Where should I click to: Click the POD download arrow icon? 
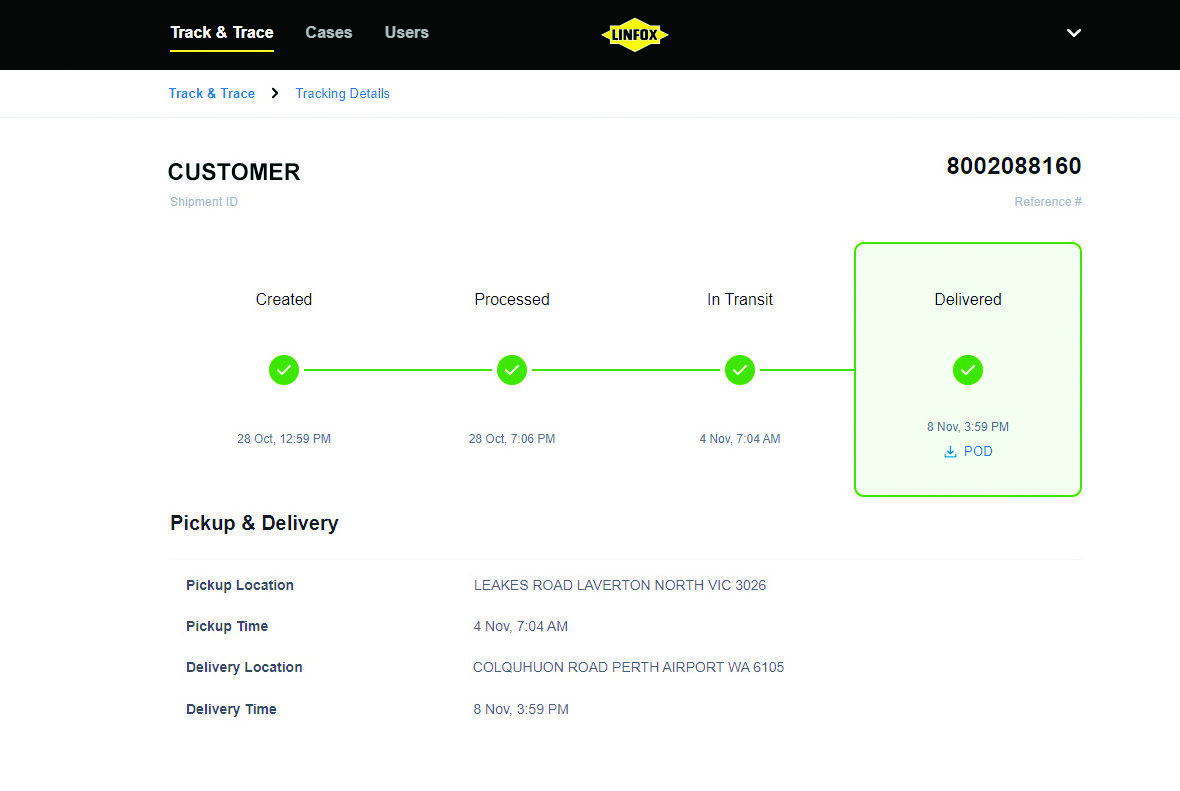pyautogui.click(x=950, y=452)
